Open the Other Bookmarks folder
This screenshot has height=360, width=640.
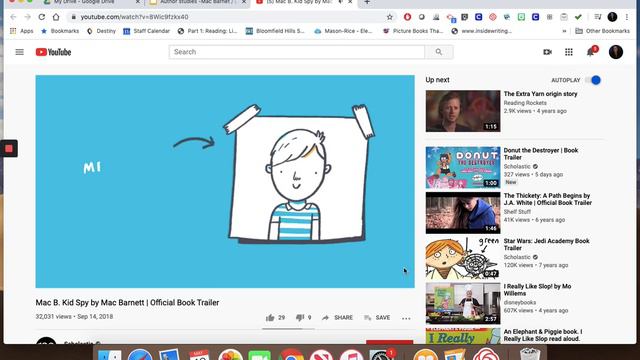click(x=602, y=31)
